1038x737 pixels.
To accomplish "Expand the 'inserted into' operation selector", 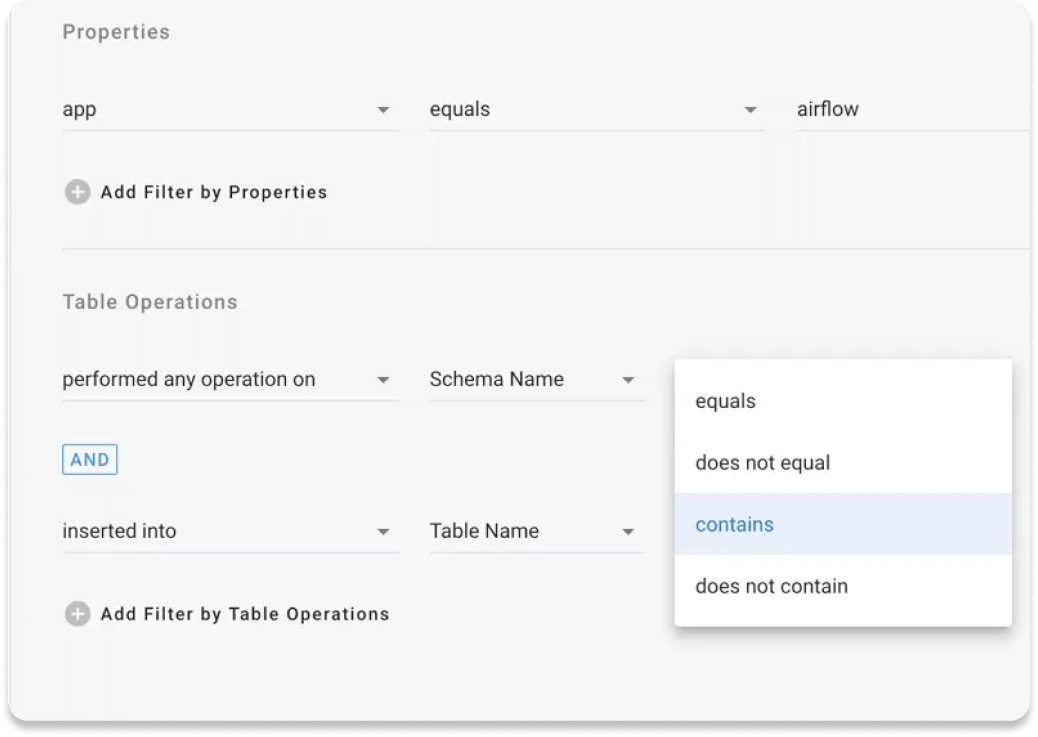I will point(220,531).
